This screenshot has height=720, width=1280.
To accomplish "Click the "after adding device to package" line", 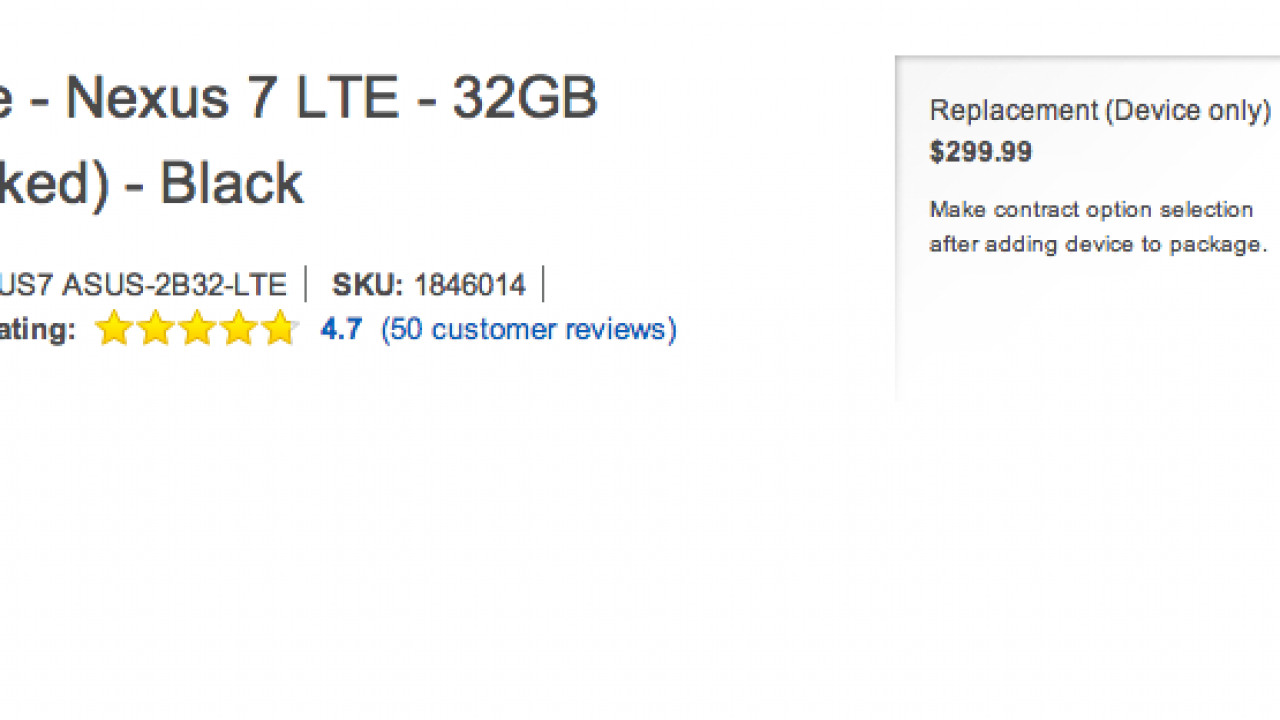I will pyautogui.click(x=1098, y=244).
